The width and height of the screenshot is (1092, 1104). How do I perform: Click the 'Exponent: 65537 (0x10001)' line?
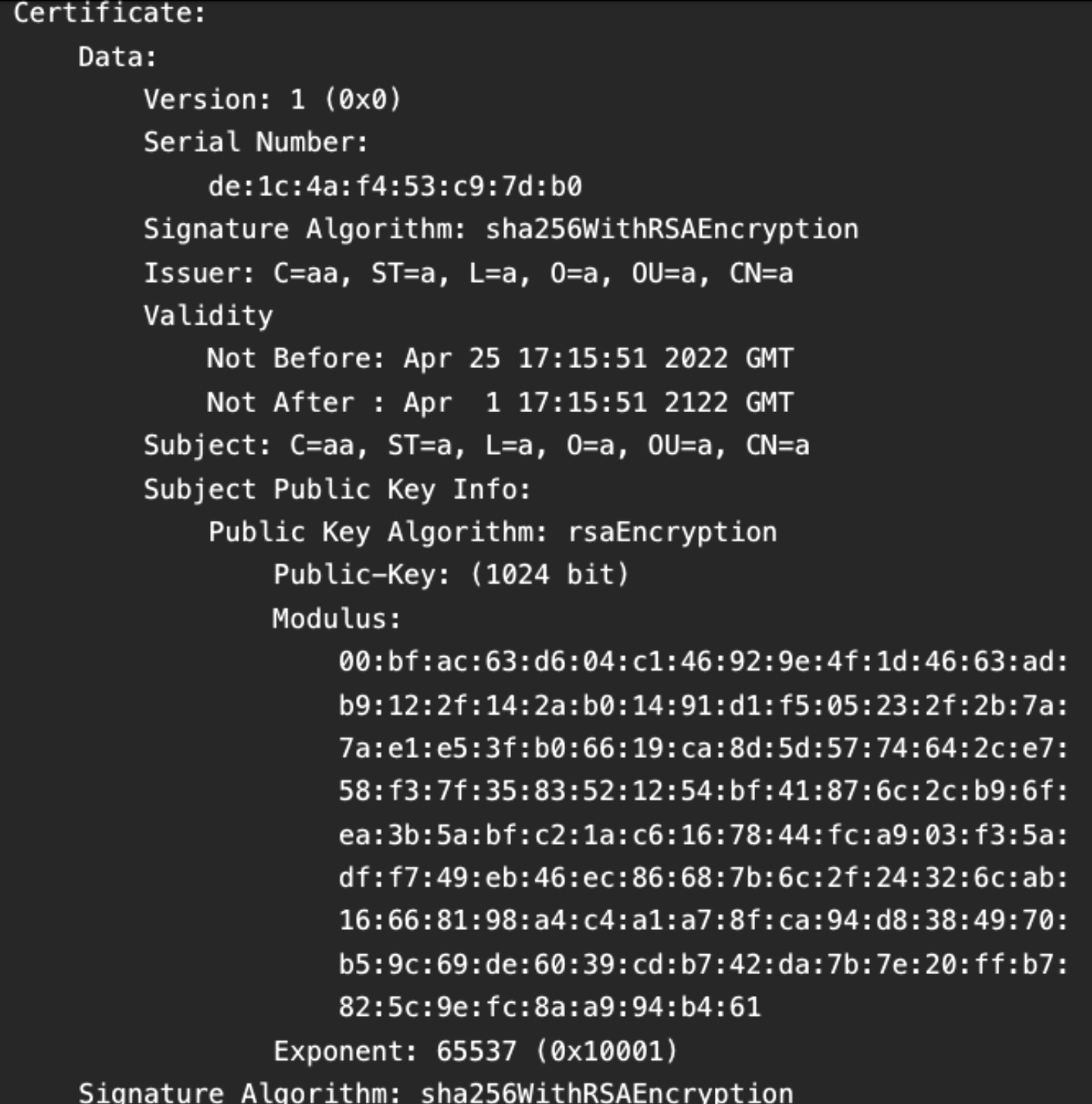(x=475, y=1051)
